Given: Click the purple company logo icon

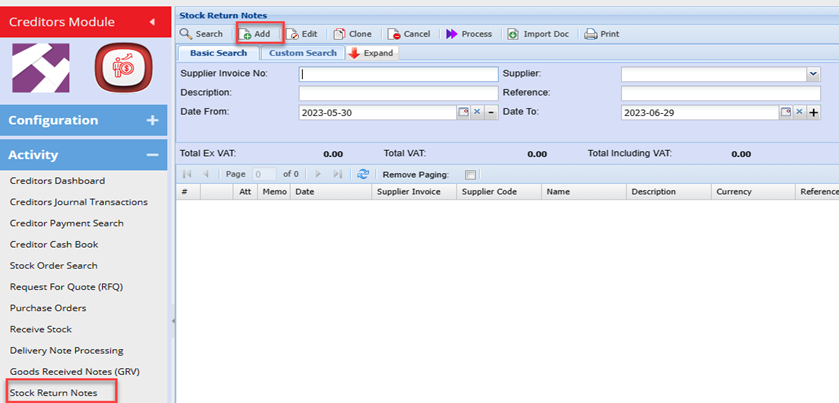Looking at the screenshot, I should pyautogui.click(x=41, y=68).
